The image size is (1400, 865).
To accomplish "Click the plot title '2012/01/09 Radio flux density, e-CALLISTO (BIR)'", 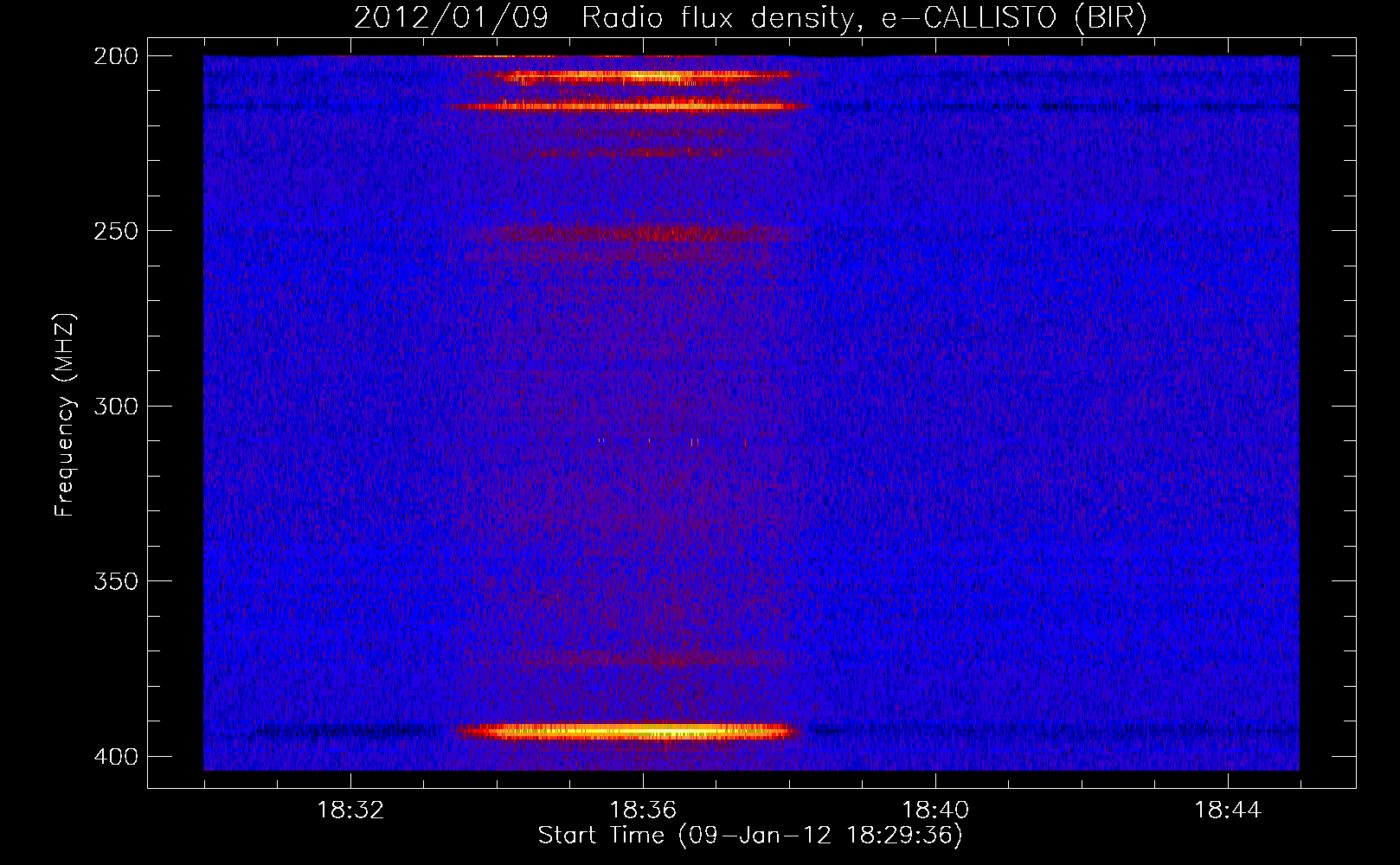I will (x=750, y=18).
